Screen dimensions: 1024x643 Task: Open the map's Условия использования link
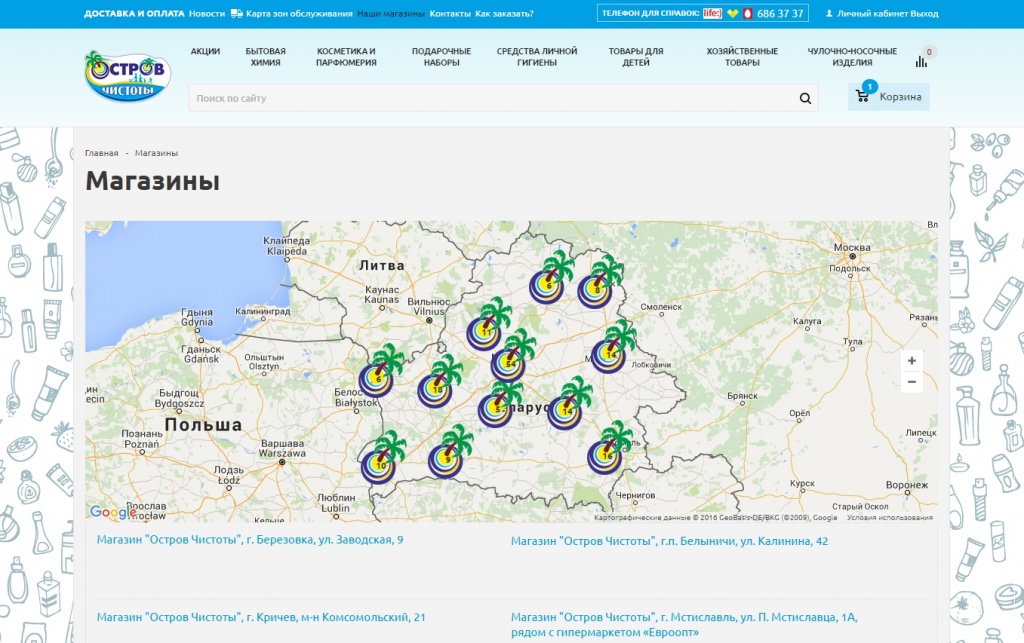click(x=889, y=518)
